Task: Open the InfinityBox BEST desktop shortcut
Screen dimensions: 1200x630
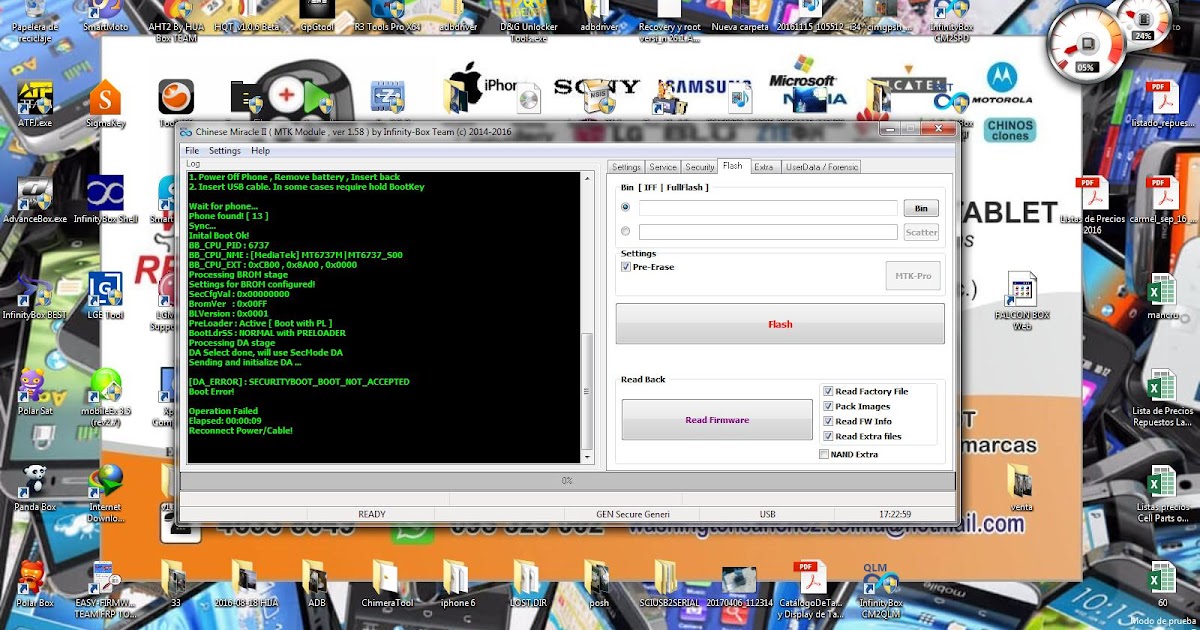Action: click(35, 295)
